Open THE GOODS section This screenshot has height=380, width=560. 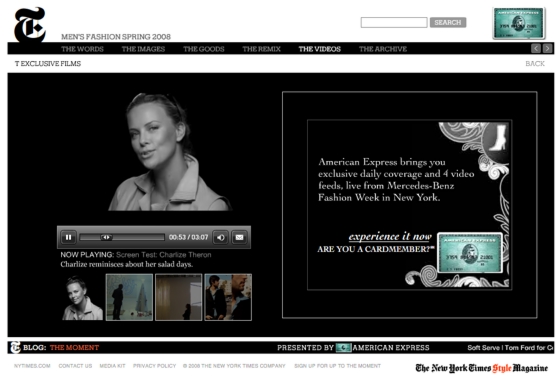coord(204,49)
